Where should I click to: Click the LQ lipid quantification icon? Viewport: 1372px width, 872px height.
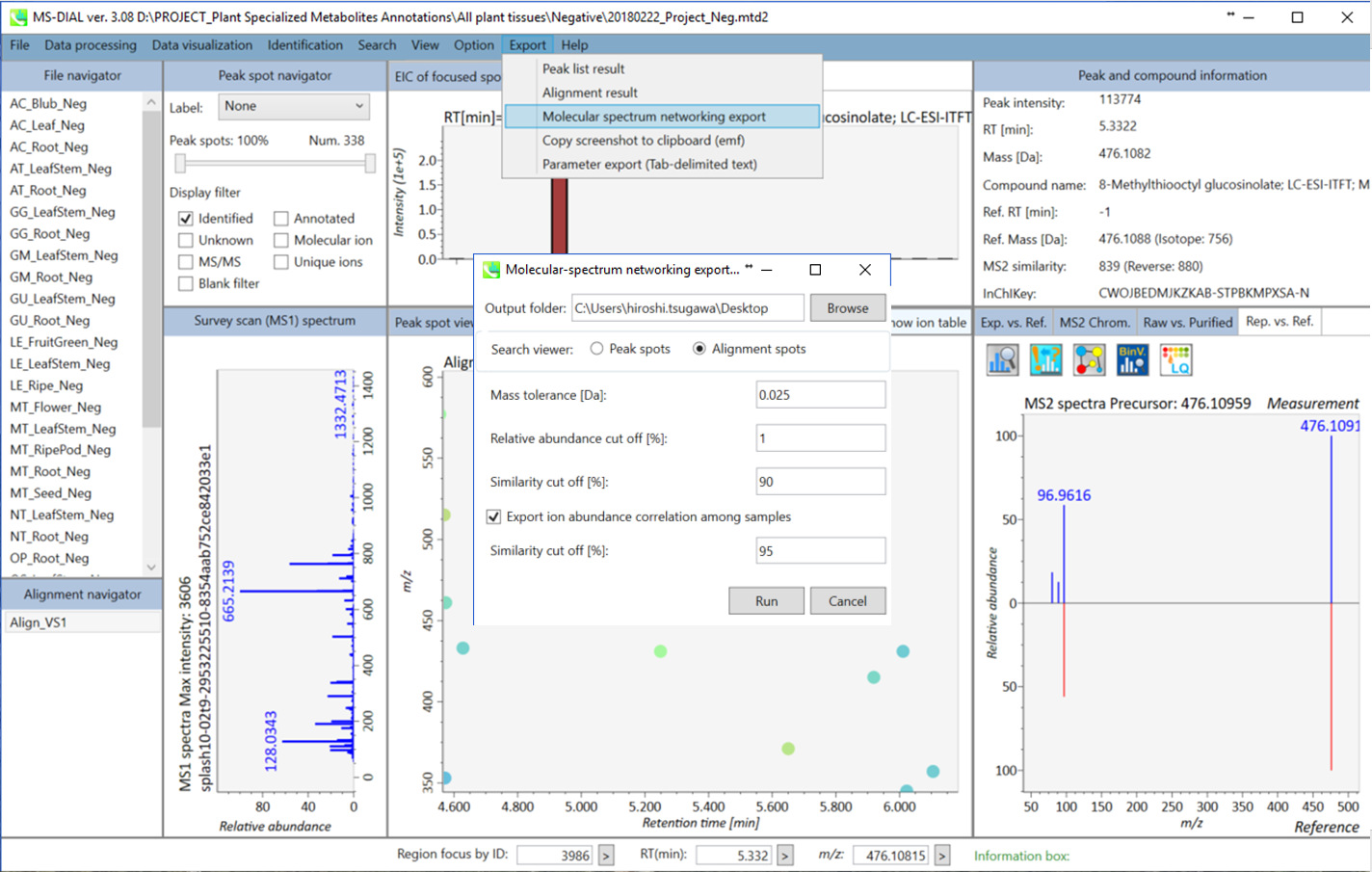pyautogui.click(x=1175, y=360)
